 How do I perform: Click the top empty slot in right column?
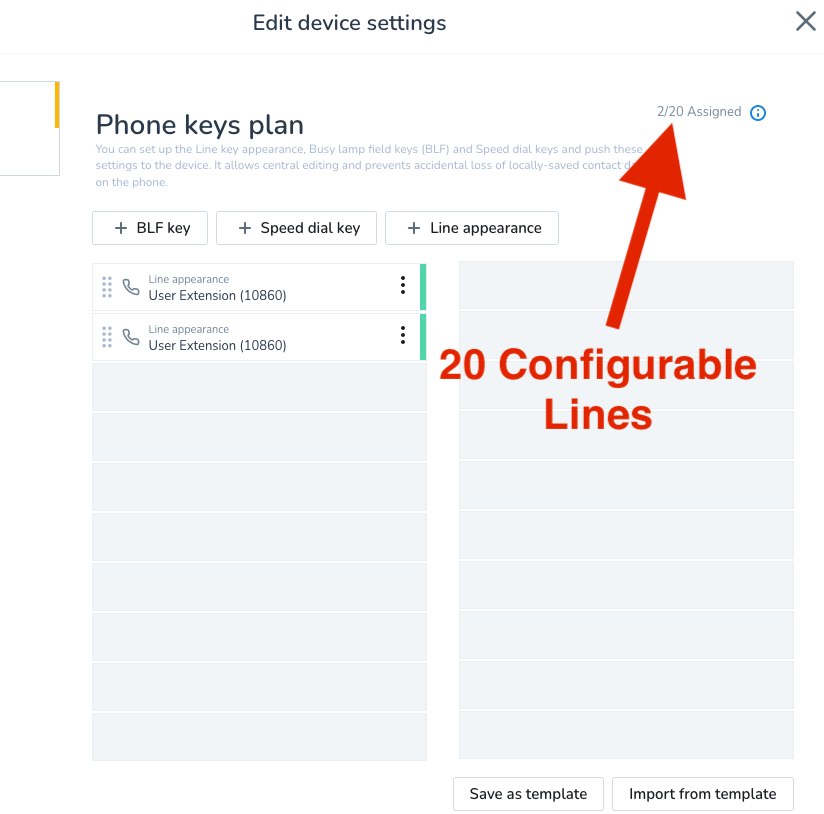click(x=626, y=285)
